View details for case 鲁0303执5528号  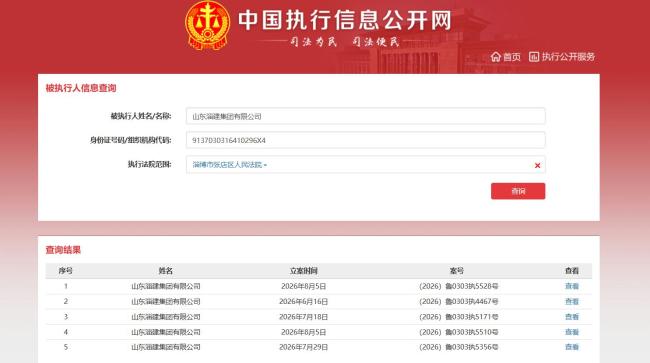[572, 286]
